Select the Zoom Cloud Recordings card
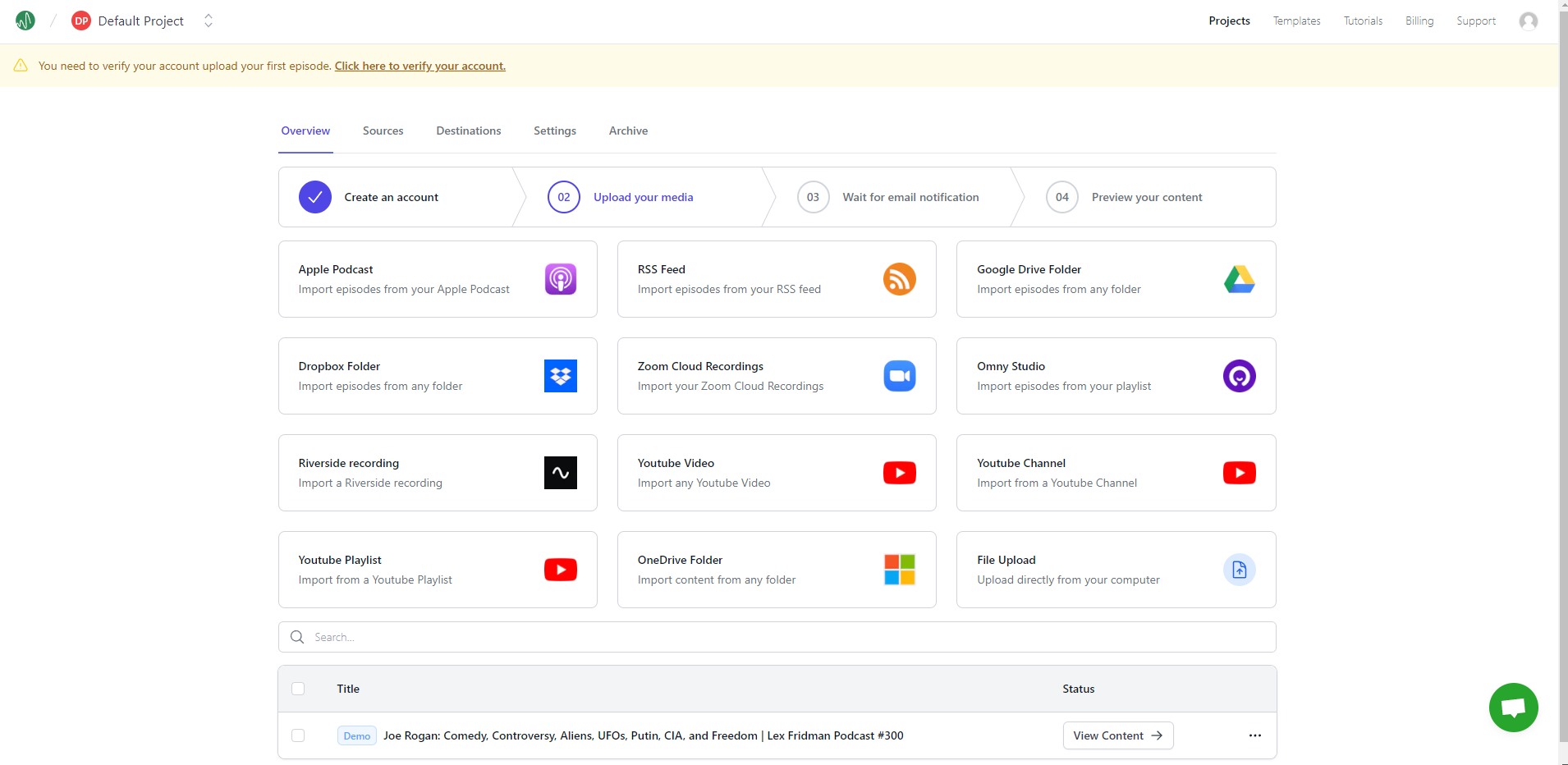This screenshot has height=765, width=1568. (x=777, y=376)
